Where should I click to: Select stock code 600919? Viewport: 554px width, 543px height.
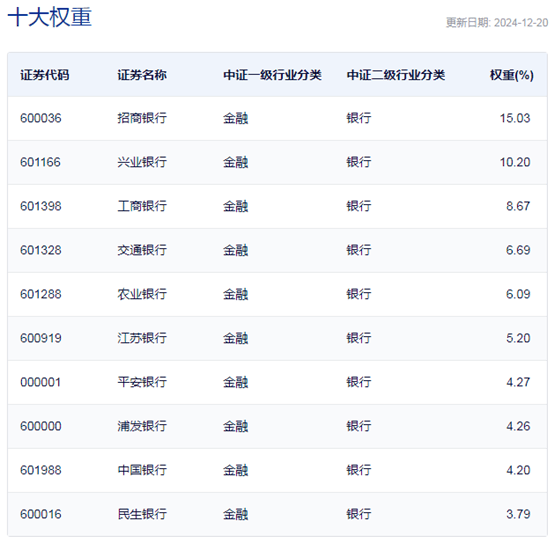(41, 338)
